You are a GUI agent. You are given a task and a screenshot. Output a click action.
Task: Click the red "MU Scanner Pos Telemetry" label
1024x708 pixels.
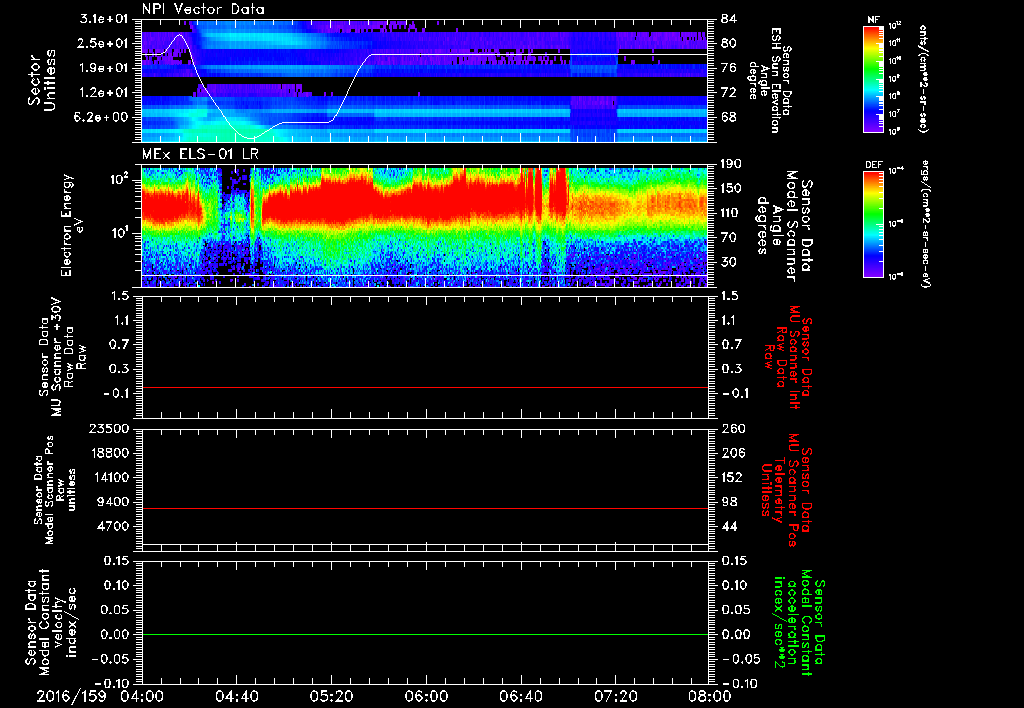786,490
